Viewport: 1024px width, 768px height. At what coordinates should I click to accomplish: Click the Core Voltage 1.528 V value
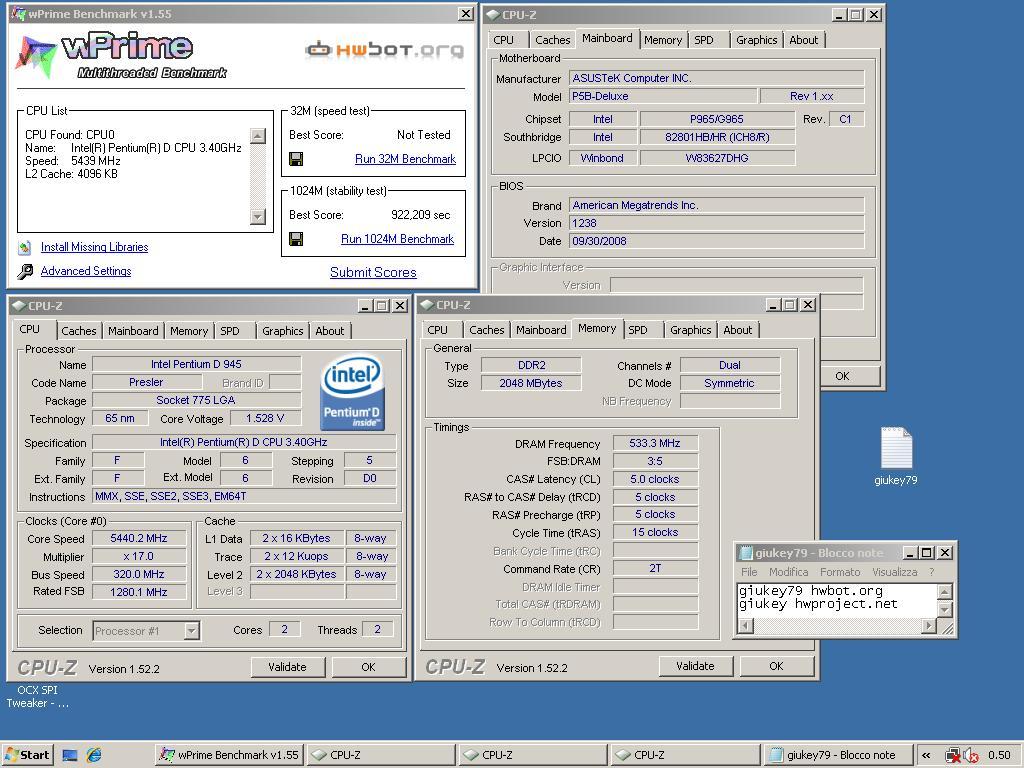tap(264, 419)
